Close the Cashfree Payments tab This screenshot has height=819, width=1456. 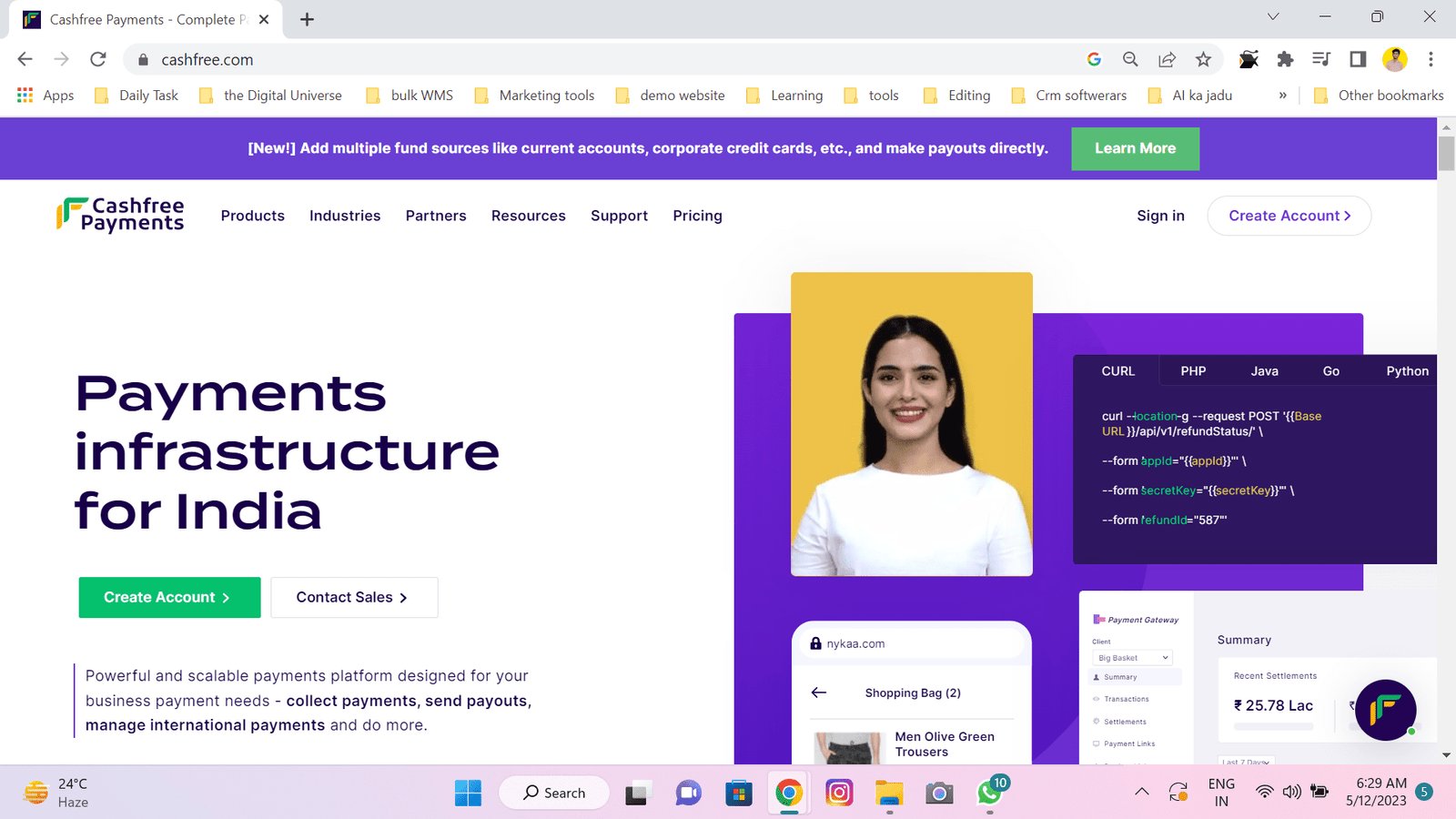[x=264, y=19]
